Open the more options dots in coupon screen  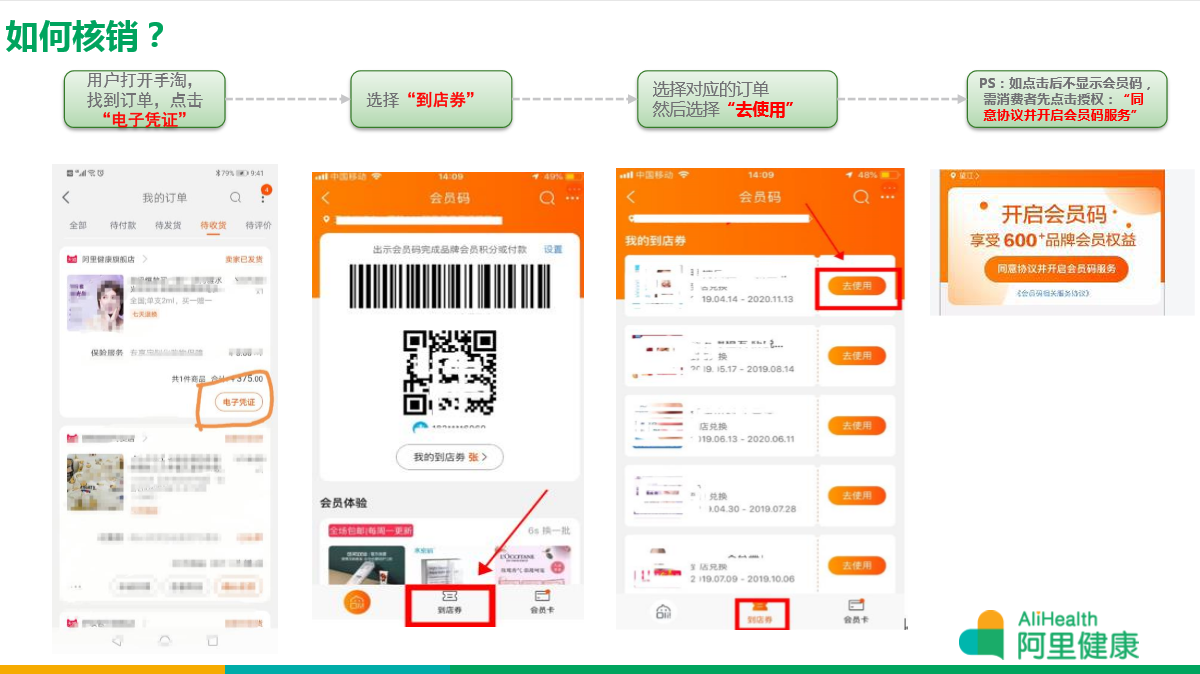(890, 198)
